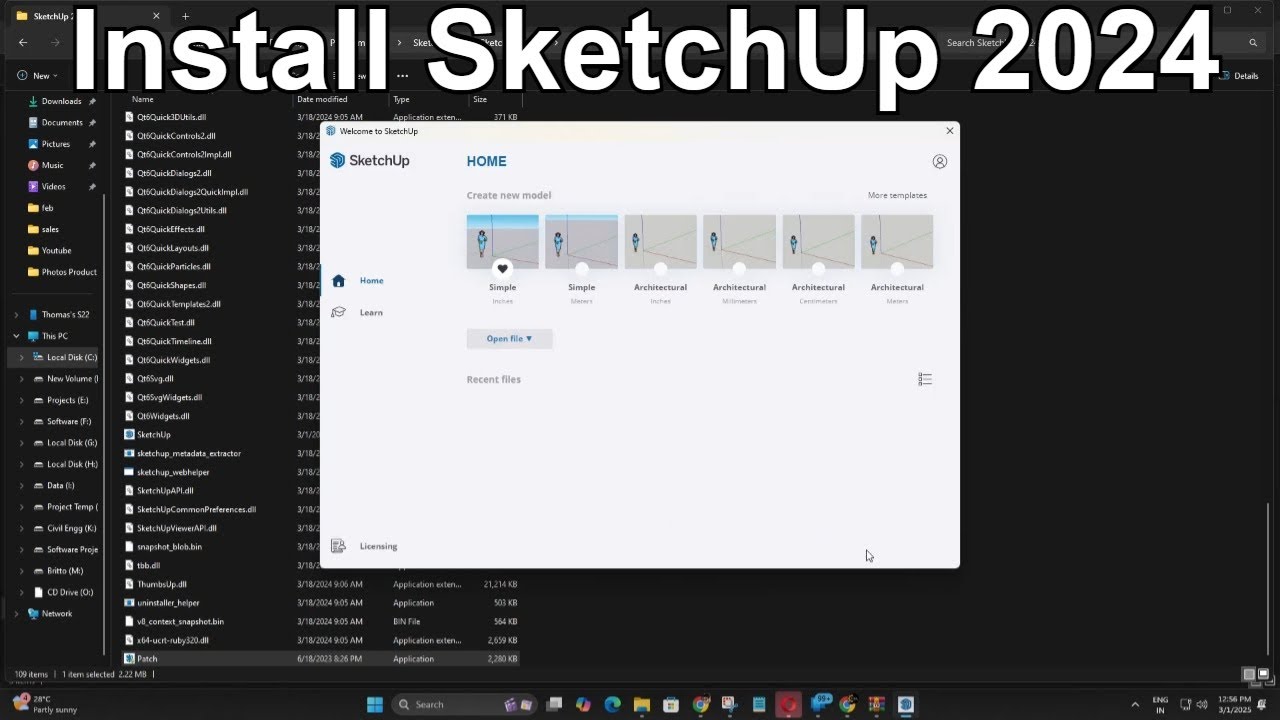The image size is (1280, 720).
Task: Expand Network tree node
Action: (x=16, y=613)
